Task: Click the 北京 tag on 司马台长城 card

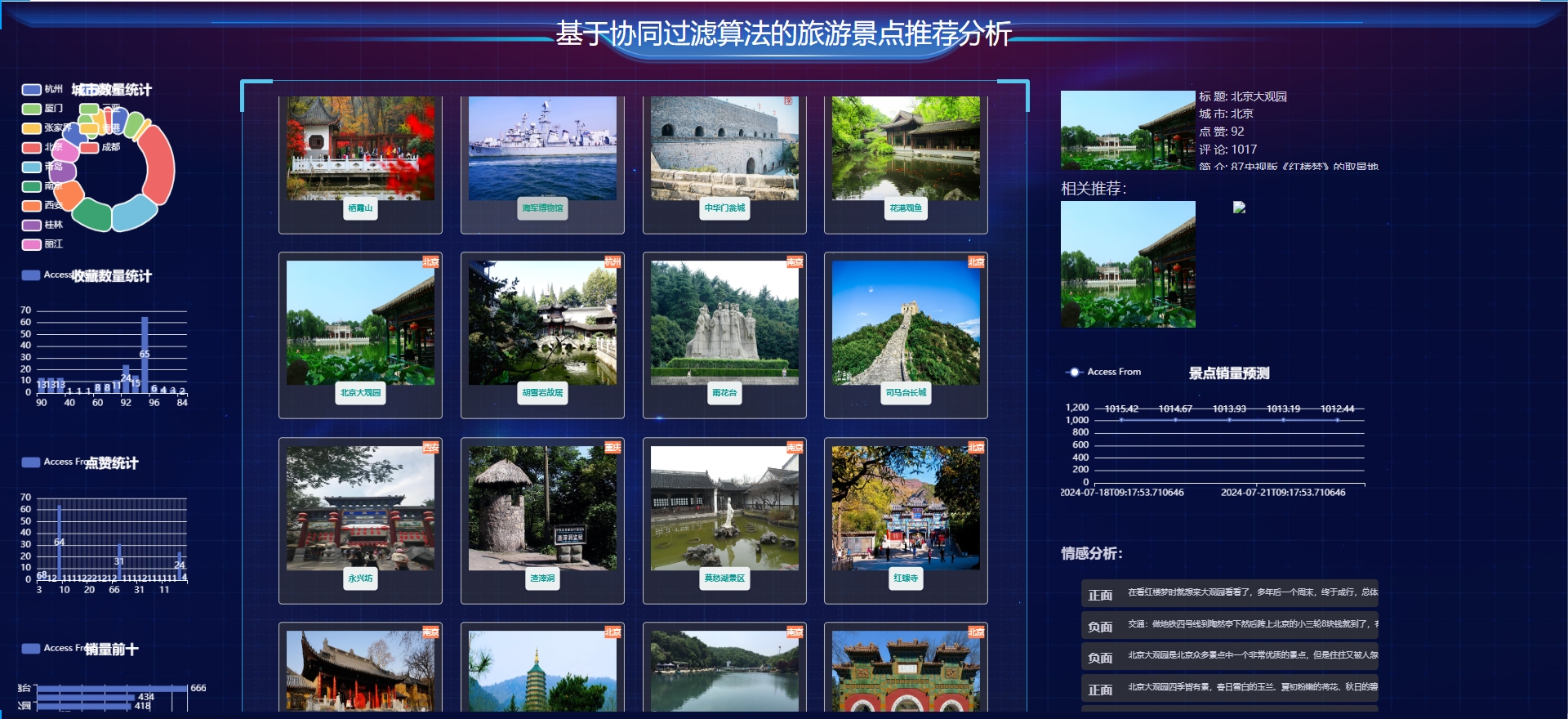Action: [976, 262]
